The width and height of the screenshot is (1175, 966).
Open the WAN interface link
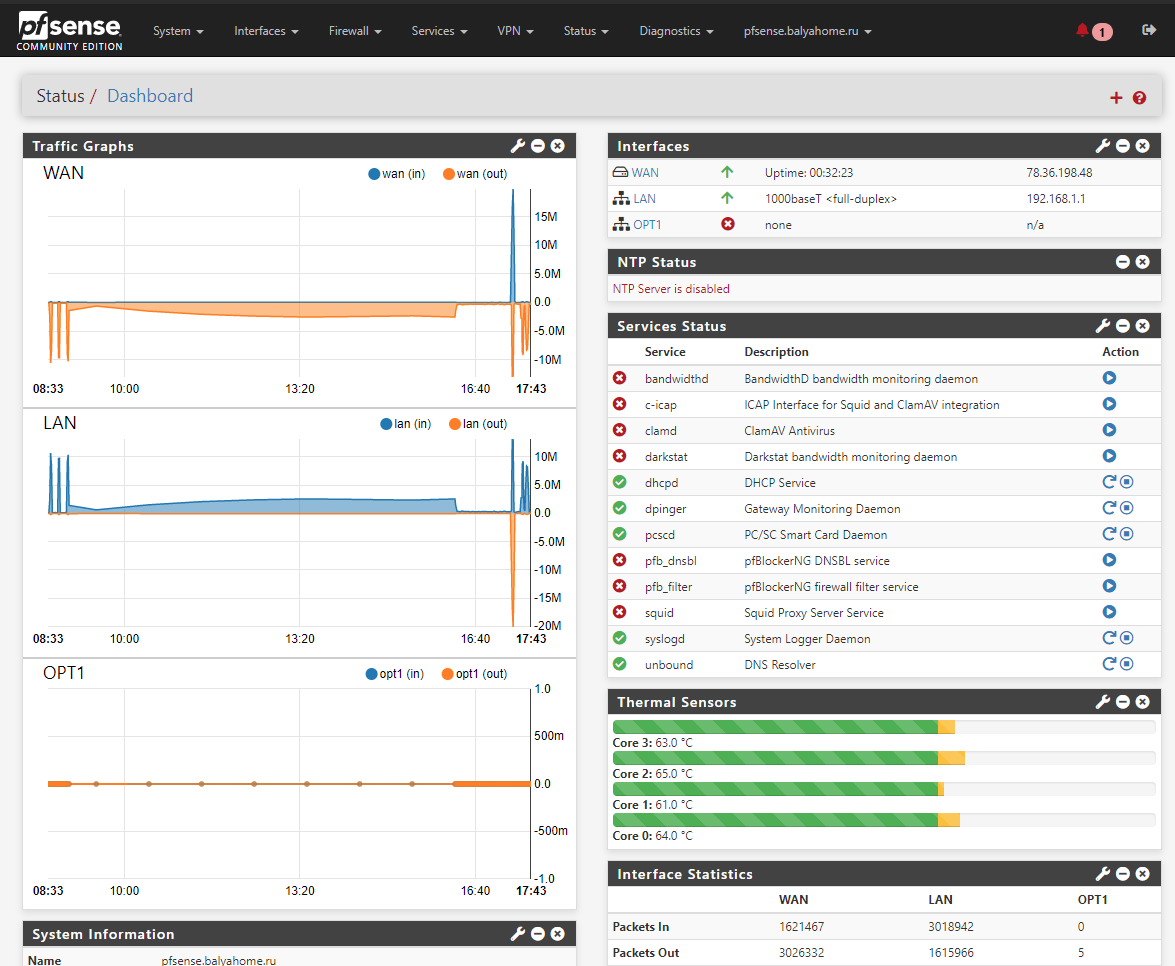645,173
